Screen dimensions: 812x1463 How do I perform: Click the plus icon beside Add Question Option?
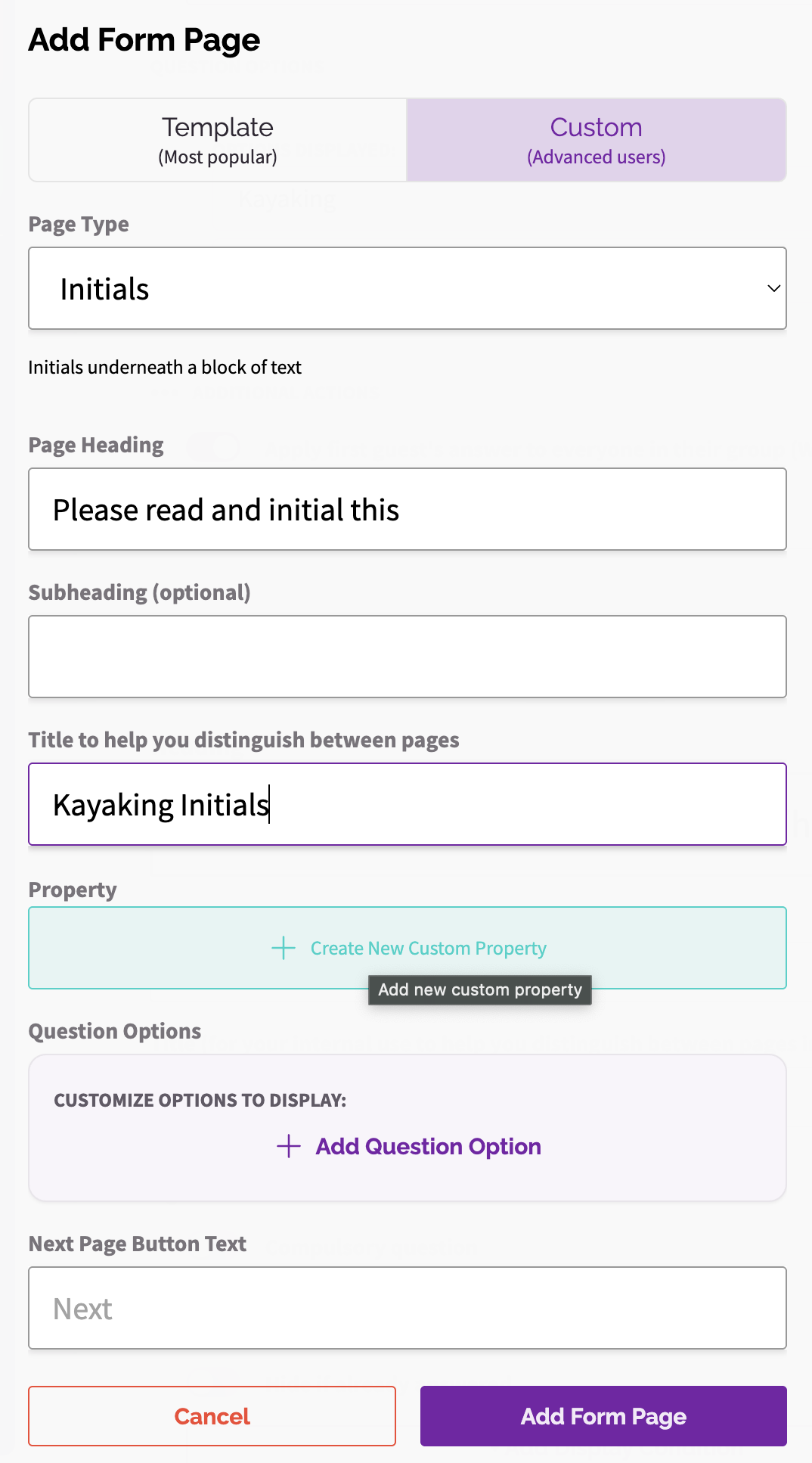(x=288, y=1146)
